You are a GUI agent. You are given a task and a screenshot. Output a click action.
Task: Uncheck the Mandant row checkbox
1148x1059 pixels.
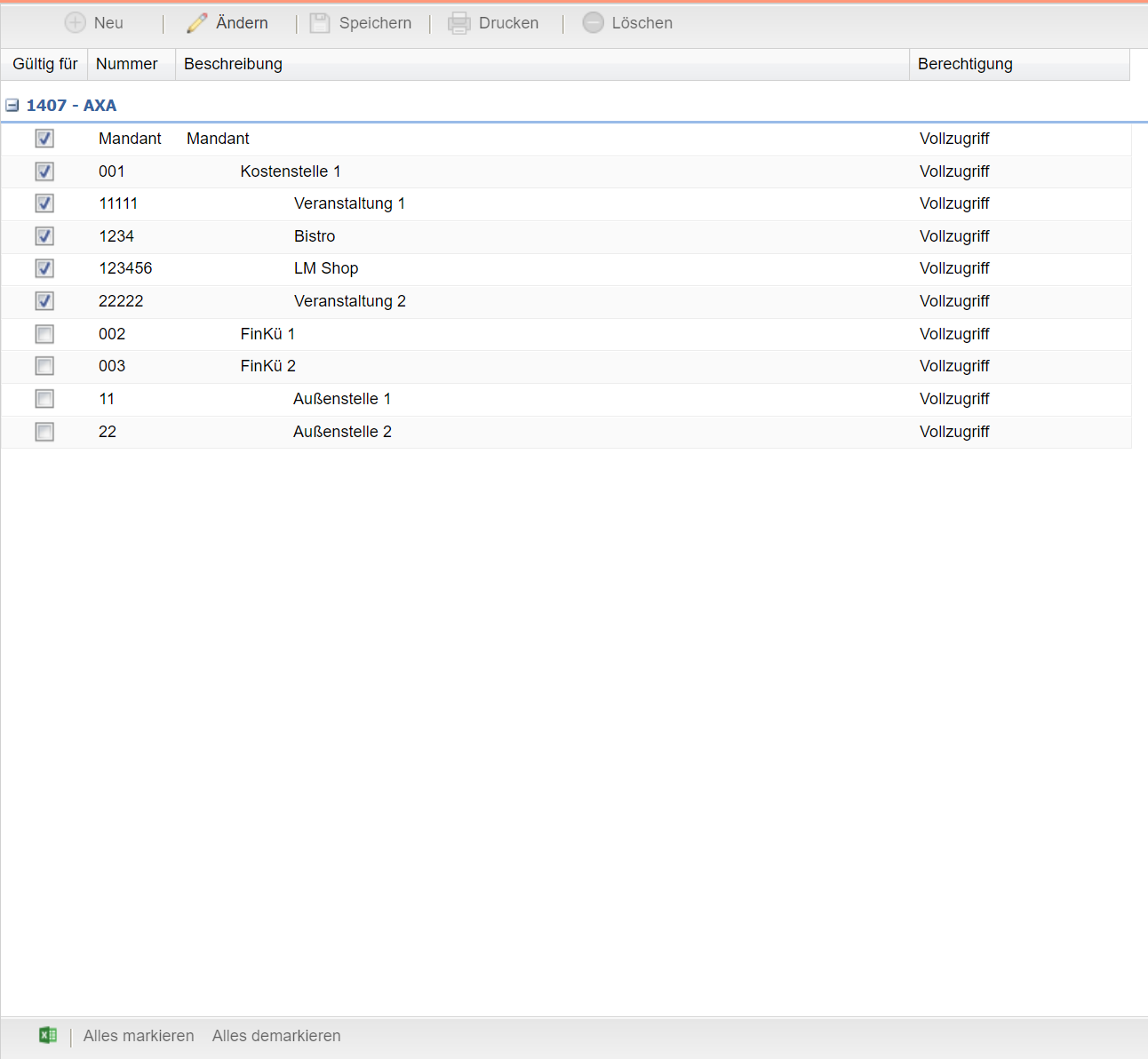point(44,139)
